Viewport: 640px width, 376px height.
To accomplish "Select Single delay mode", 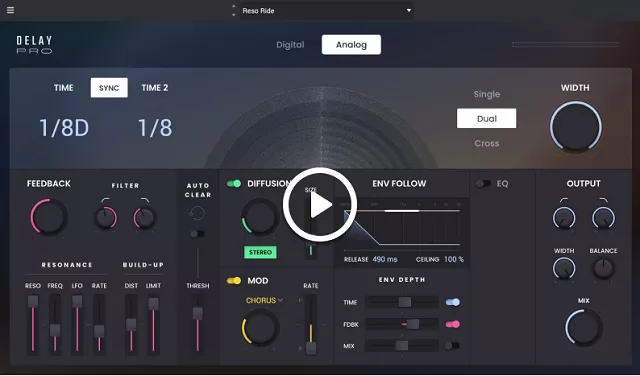I will pyautogui.click(x=487, y=94).
